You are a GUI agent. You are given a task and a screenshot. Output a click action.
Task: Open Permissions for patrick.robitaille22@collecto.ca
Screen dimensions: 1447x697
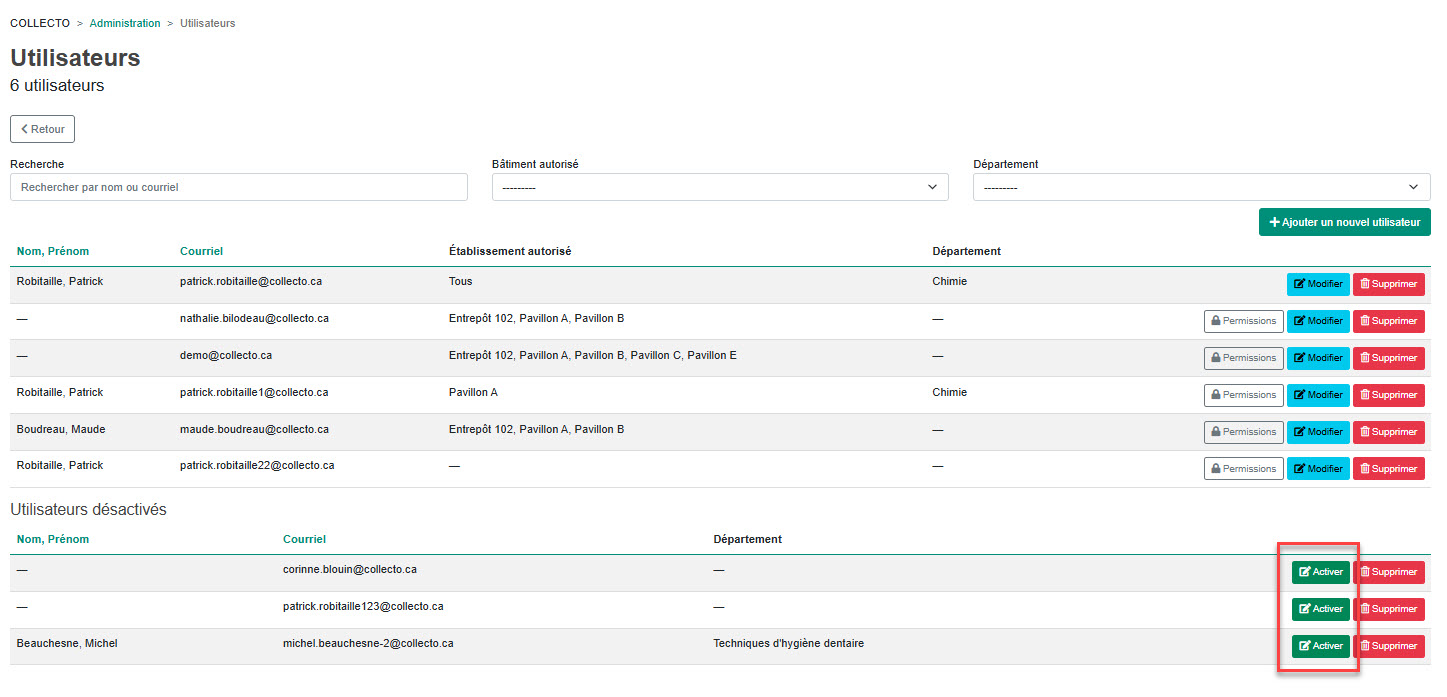point(1243,469)
